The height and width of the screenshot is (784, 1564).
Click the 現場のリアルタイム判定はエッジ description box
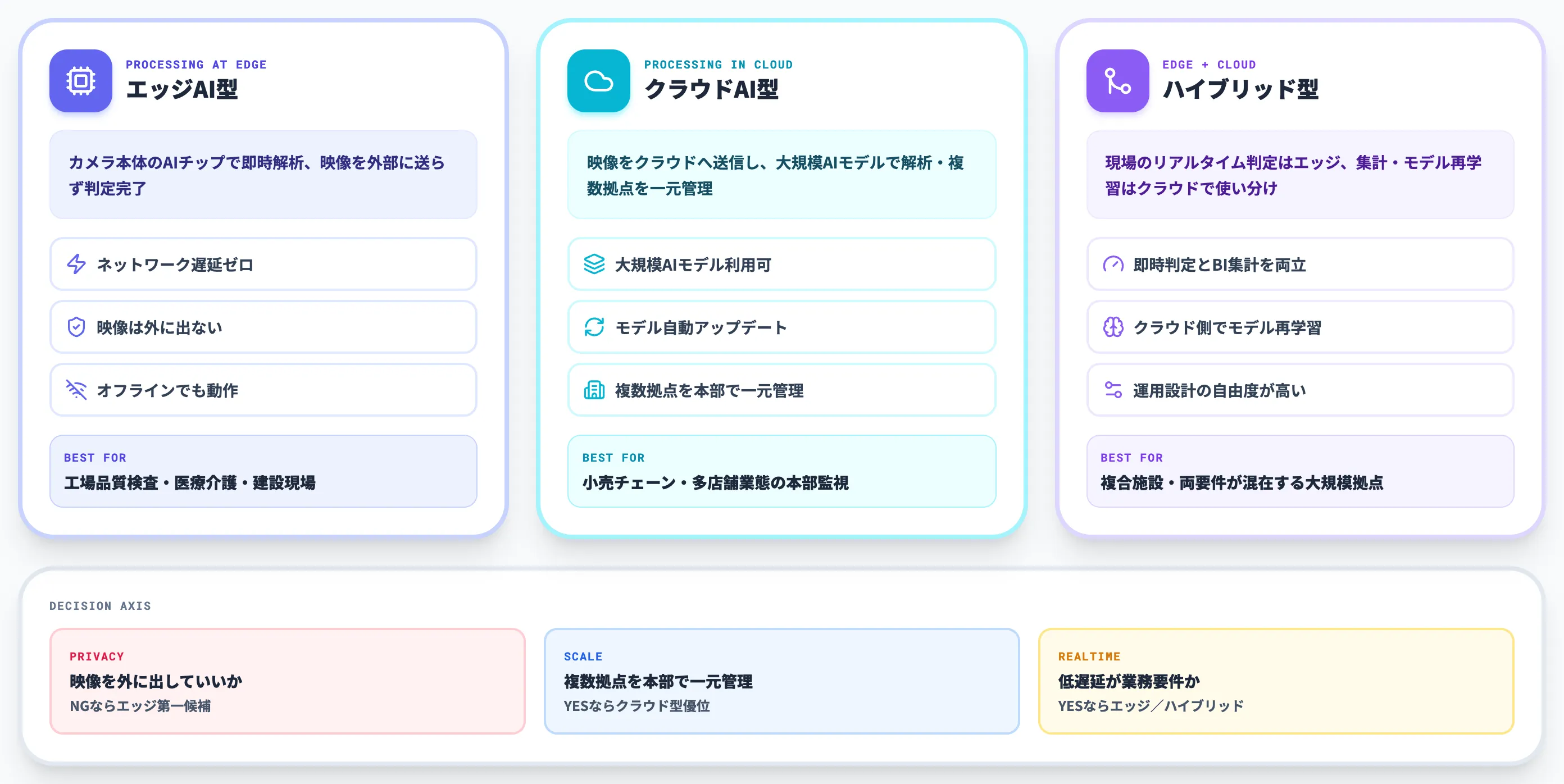click(x=1300, y=175)
